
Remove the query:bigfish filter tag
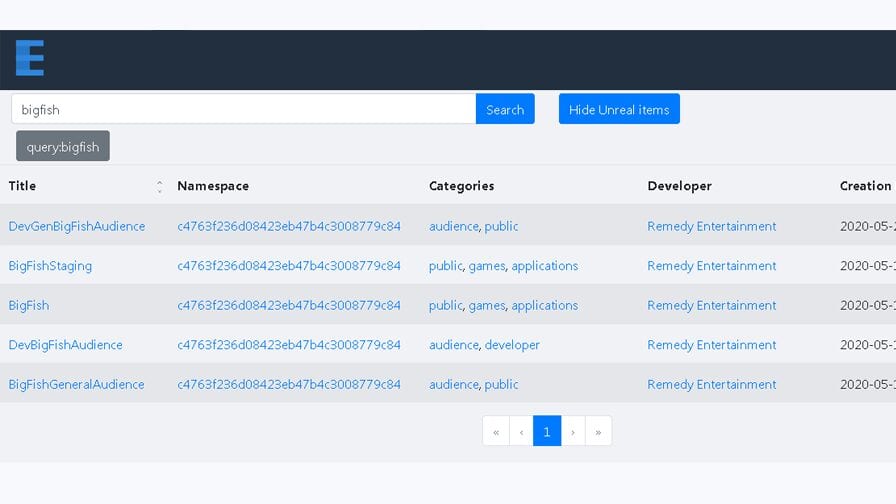click(63, 146)
